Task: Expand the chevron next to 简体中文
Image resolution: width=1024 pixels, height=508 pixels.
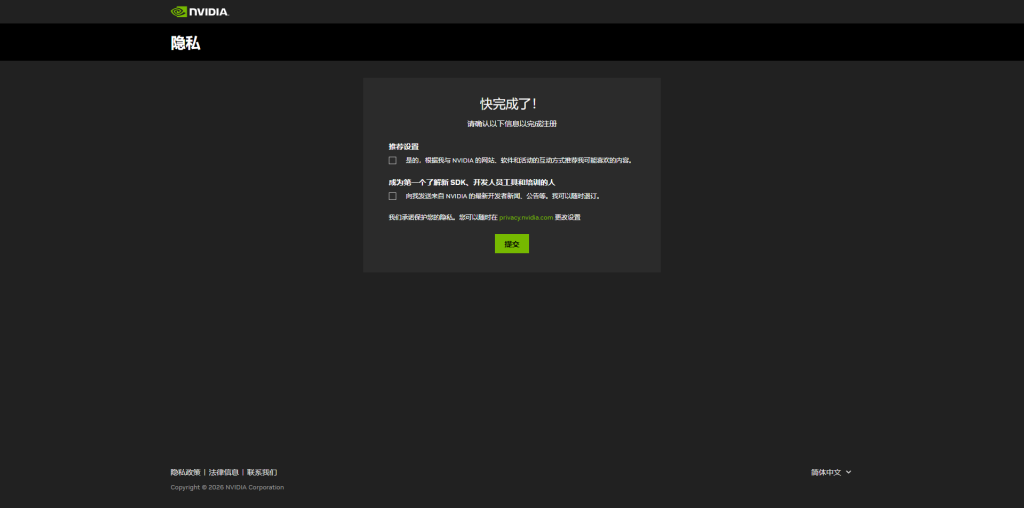Action: point(849,472)
